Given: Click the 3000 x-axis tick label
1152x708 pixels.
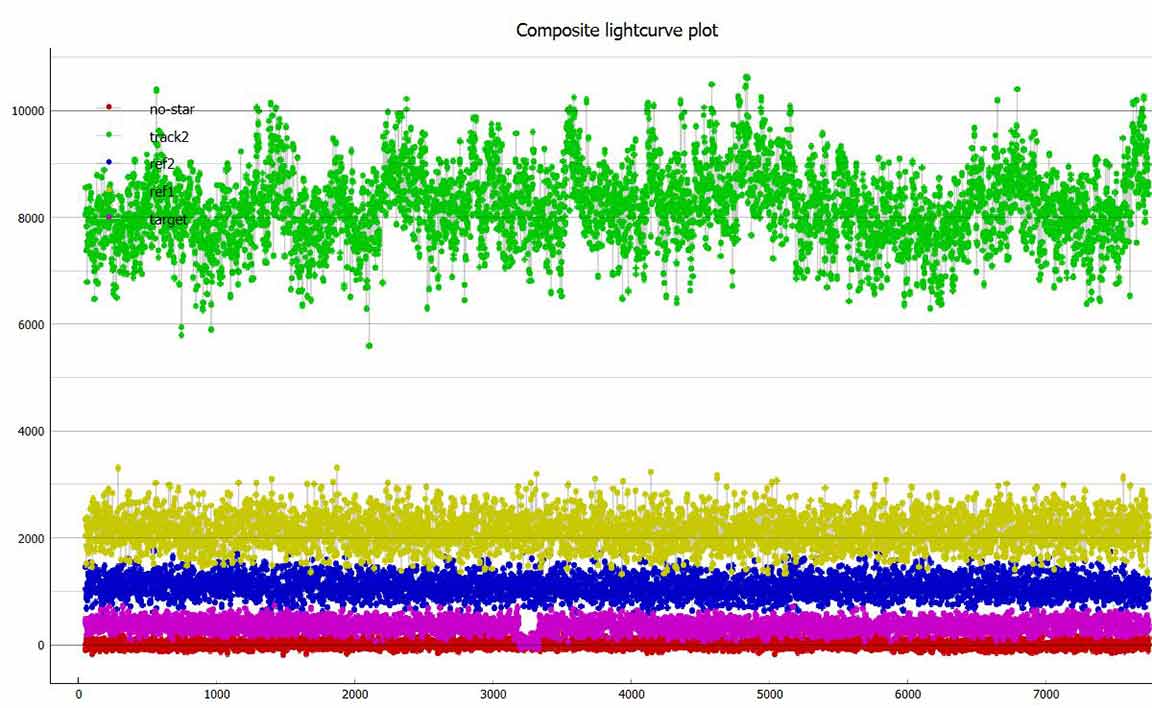Looking at the screenshot, I should point(493,694).
